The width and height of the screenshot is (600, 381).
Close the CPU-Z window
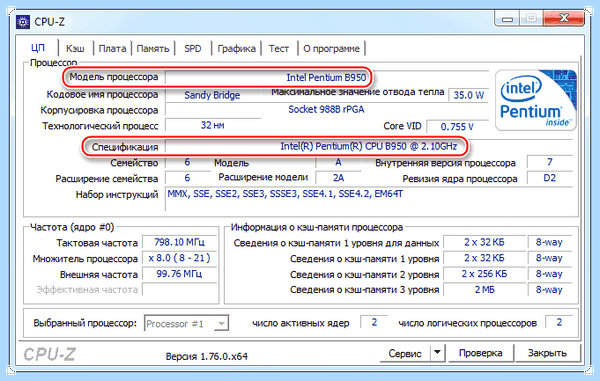tap(564, 18)
